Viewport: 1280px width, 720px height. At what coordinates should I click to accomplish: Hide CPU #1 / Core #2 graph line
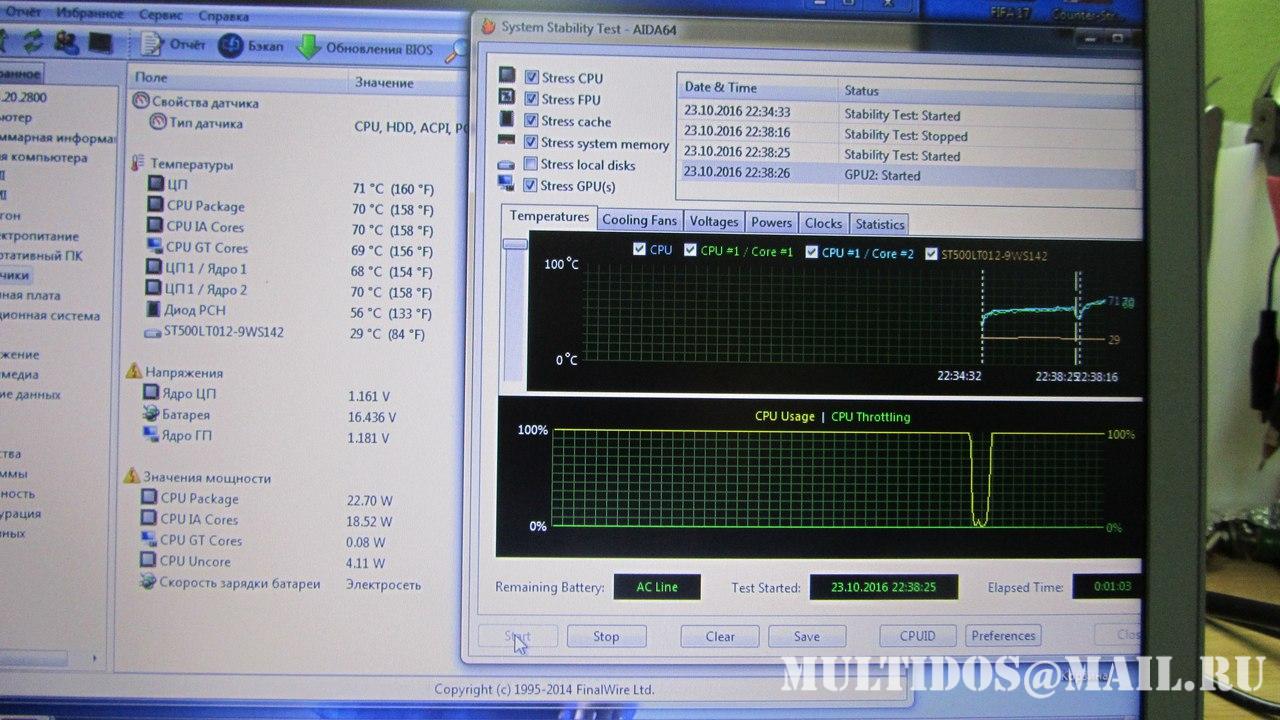click(x=812, y=252)
